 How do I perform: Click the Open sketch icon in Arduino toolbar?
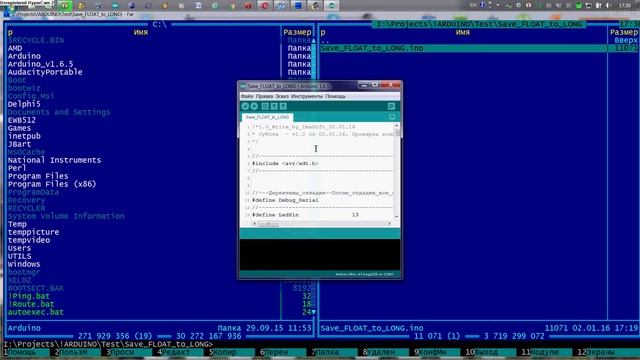click(x=274, y=106)
